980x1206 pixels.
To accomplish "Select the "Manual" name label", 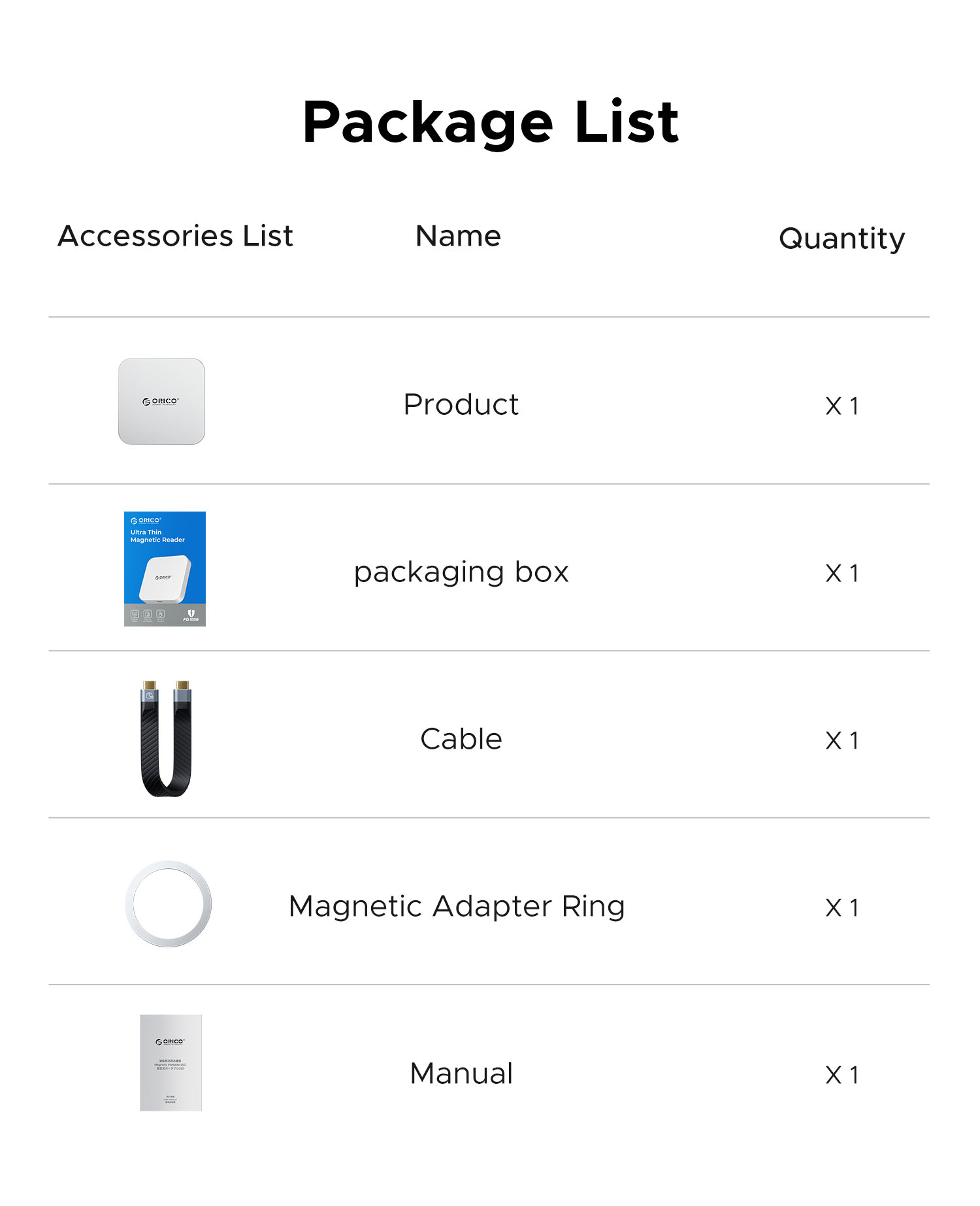I will coord(461,1073).
